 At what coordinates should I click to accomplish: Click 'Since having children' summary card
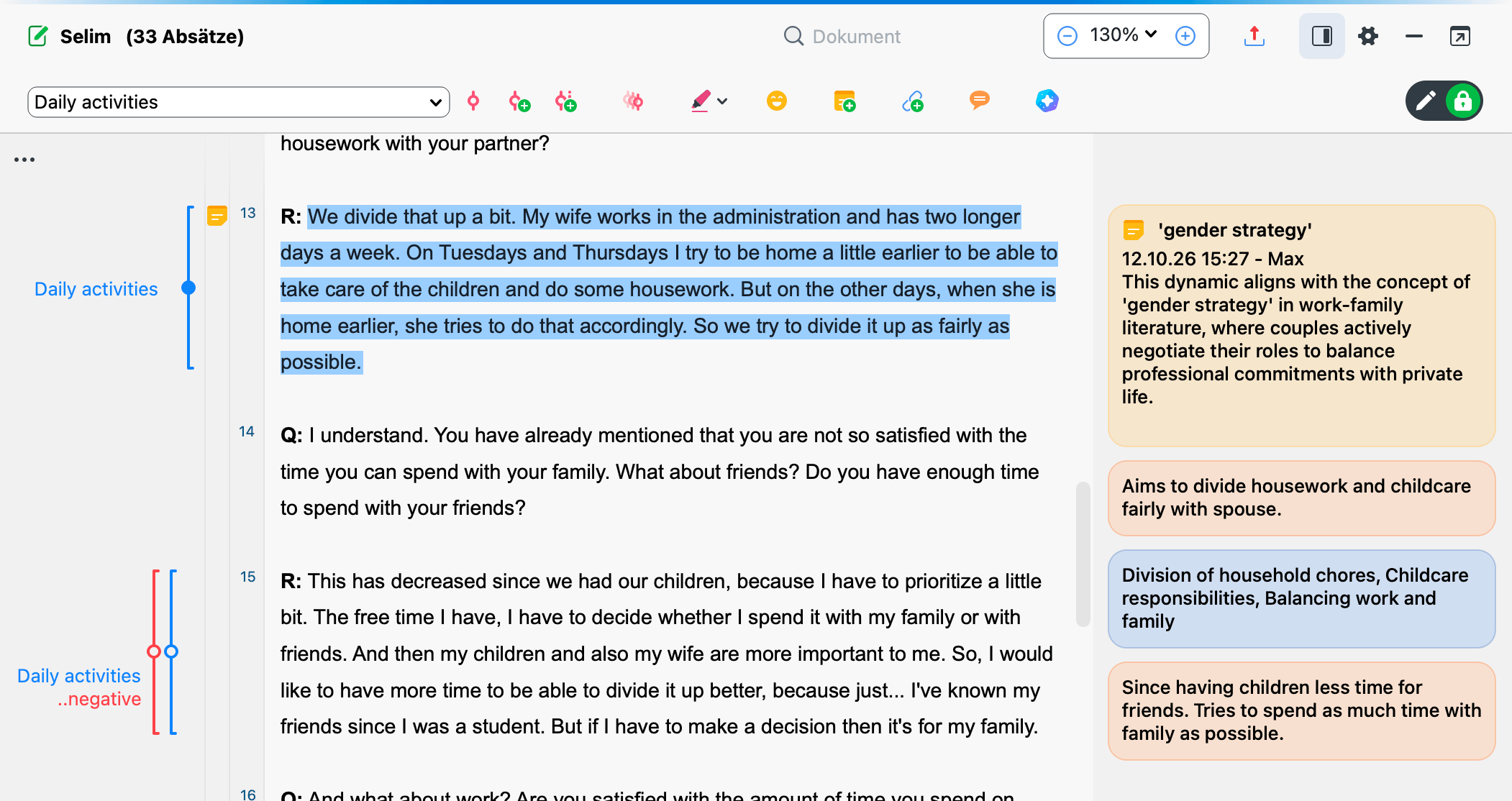(x=1302, y=710)
